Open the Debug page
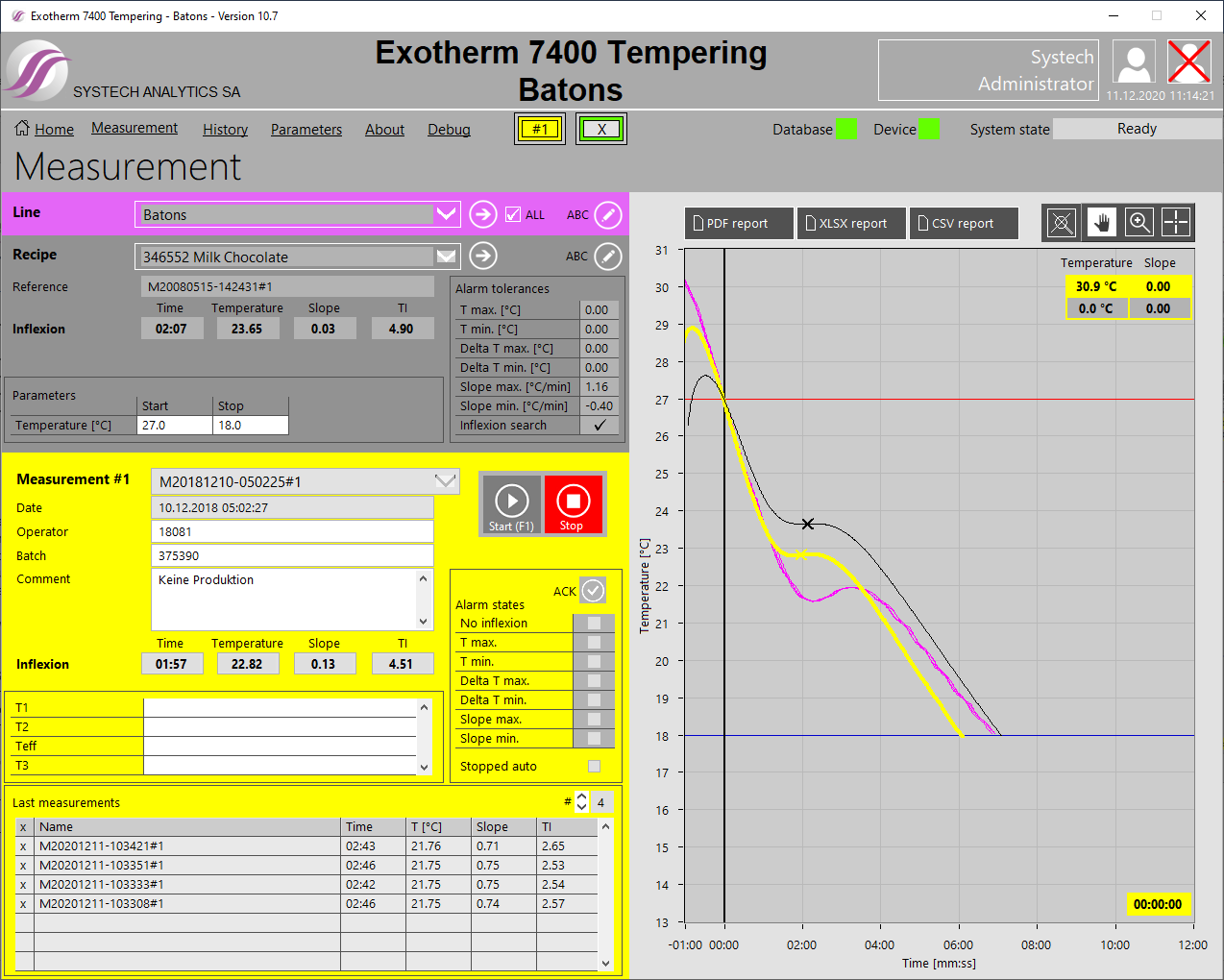 click(449, 129)
